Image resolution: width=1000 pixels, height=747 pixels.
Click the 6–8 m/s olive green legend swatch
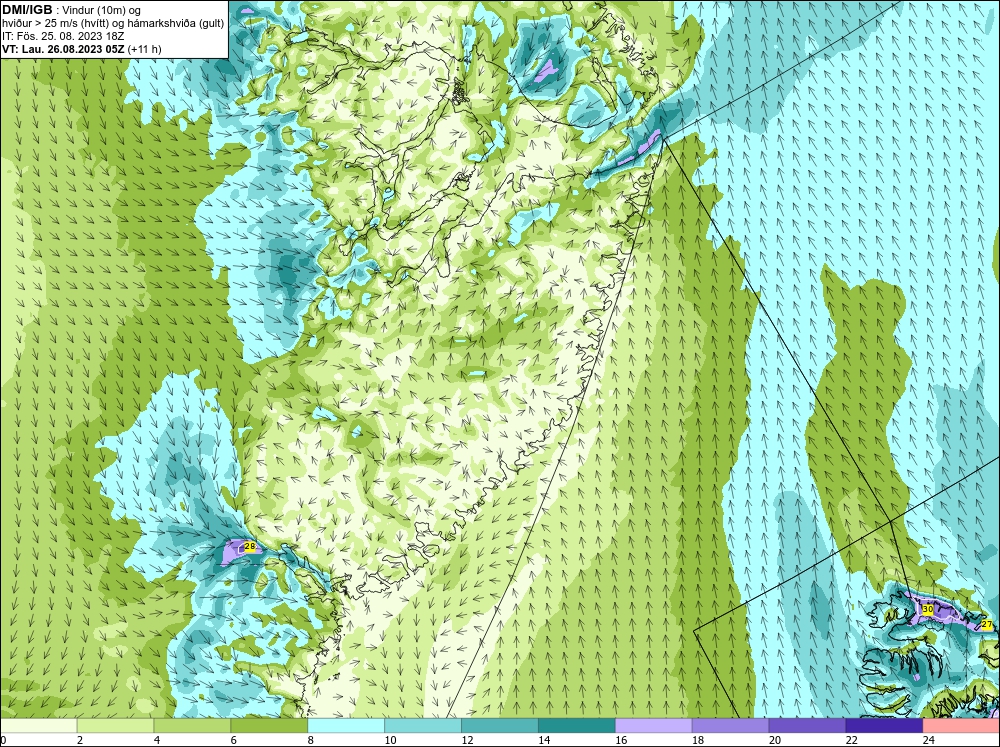pos(269,726)
